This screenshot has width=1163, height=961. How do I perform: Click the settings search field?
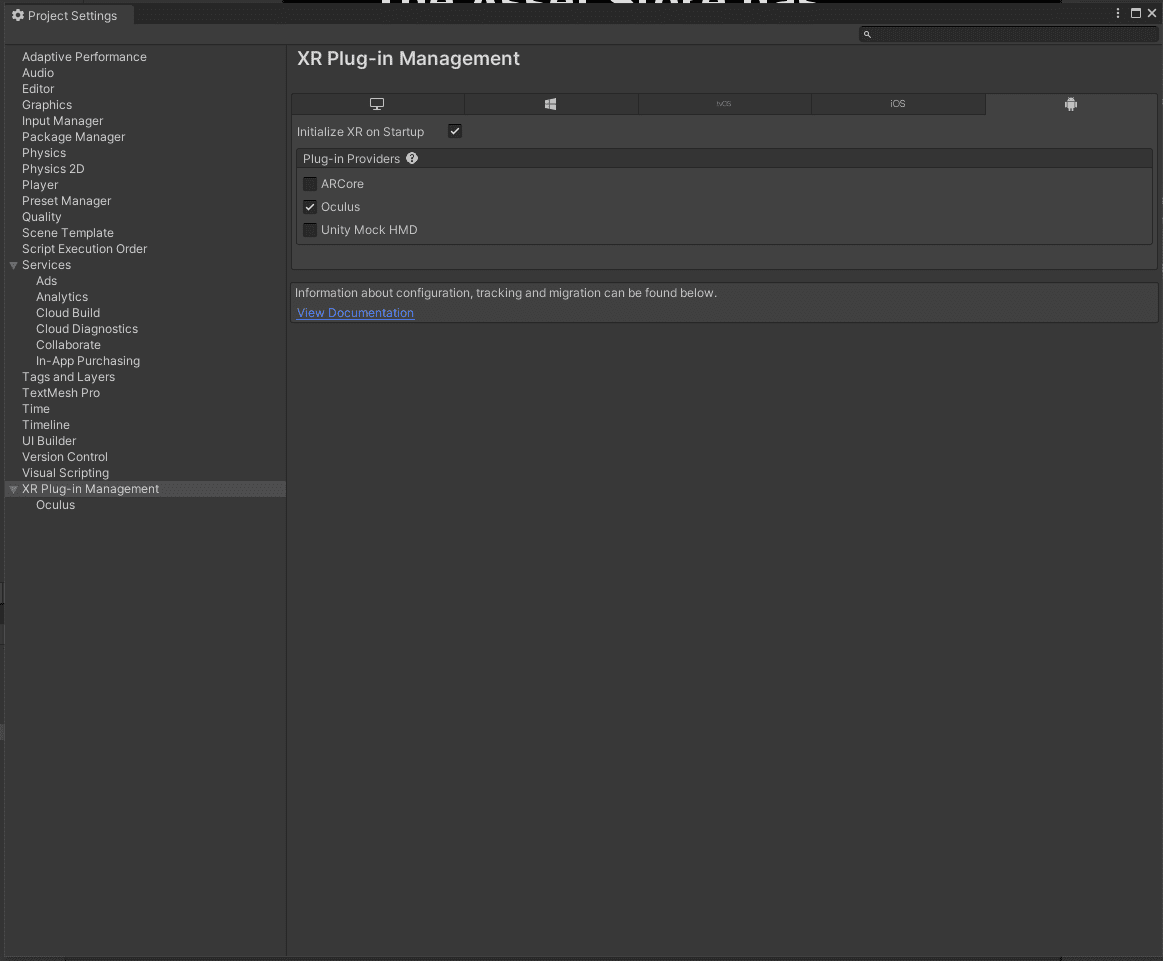pos(1012,35)
